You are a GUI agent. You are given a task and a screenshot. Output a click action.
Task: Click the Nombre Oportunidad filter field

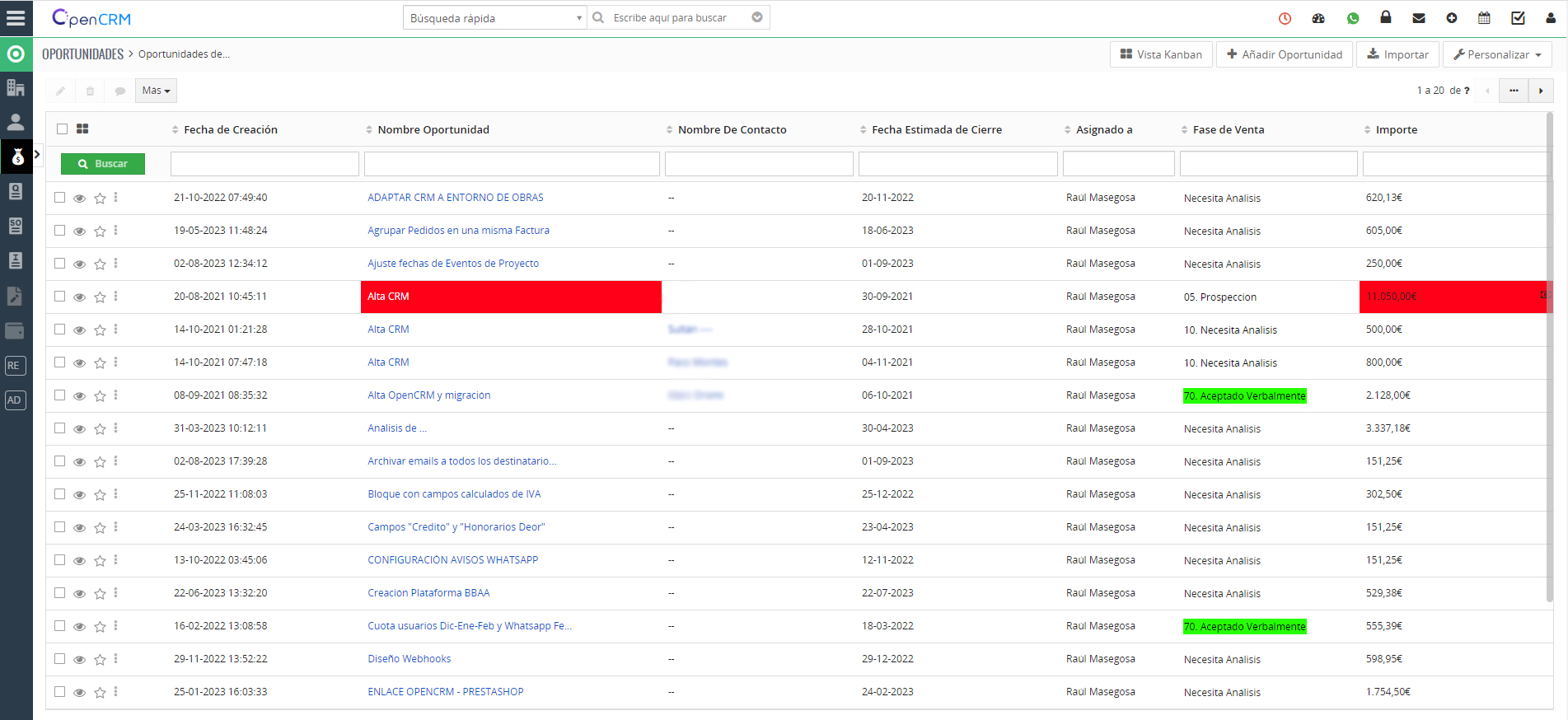click(x=512, y=164)
